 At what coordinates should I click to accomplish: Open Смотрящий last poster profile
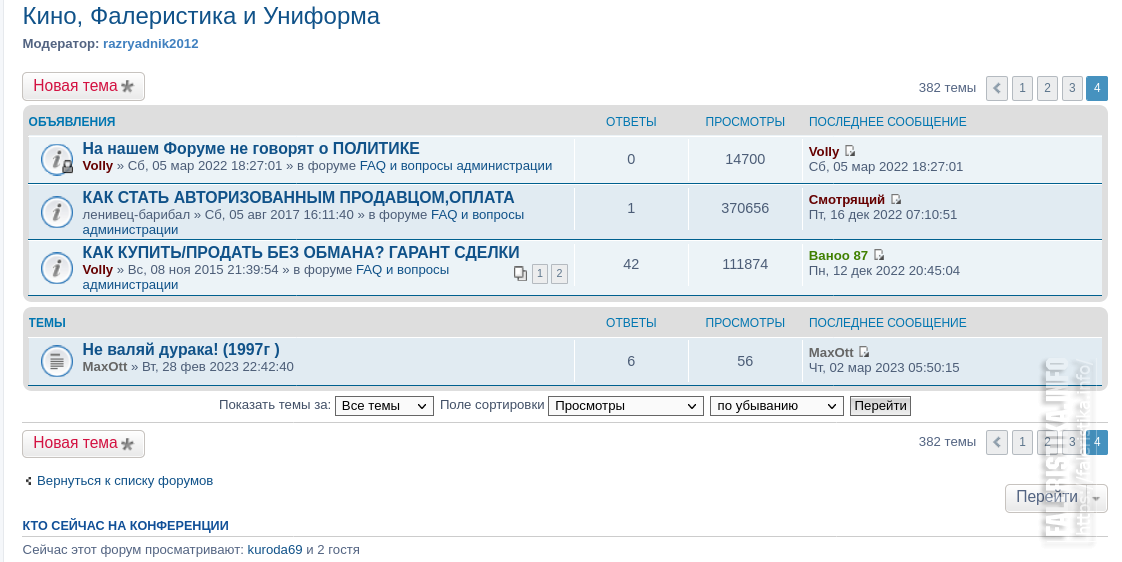847,200
